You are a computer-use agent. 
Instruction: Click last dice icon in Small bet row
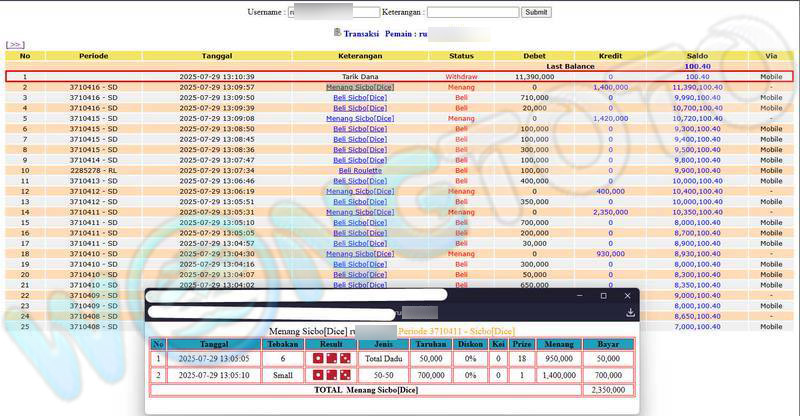click(x=344, y=375)
